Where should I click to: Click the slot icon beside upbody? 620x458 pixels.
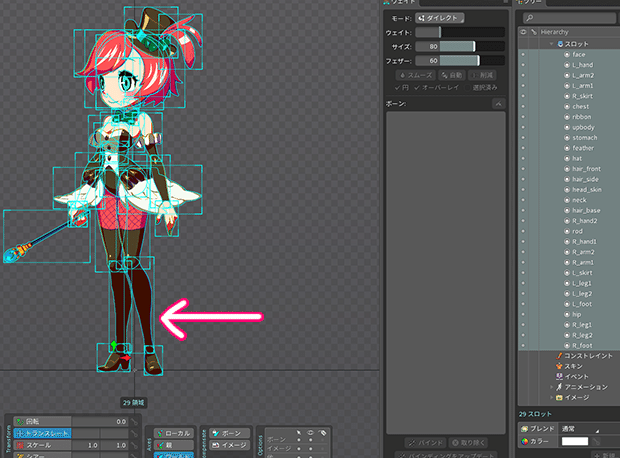[x=567, y=127]
